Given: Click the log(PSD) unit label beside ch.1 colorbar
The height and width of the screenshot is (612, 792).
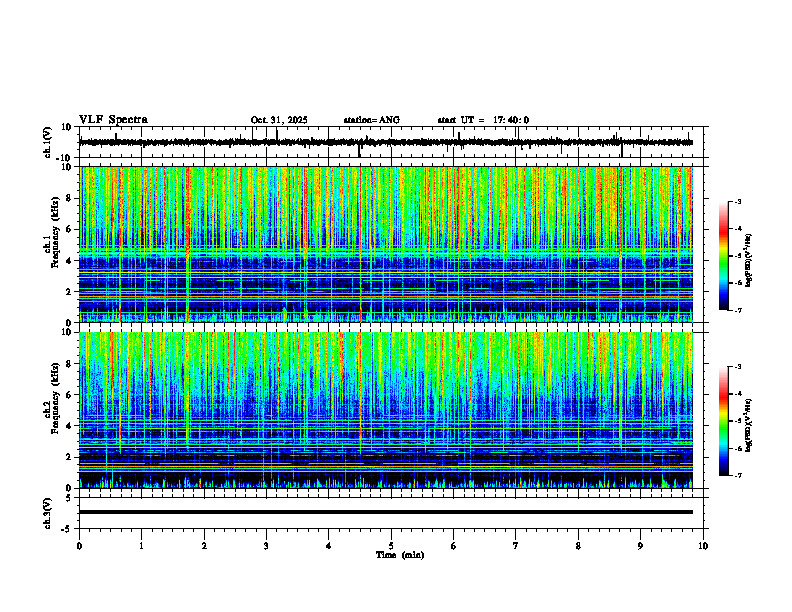Looking at the screenshot, I should point(749,260).
